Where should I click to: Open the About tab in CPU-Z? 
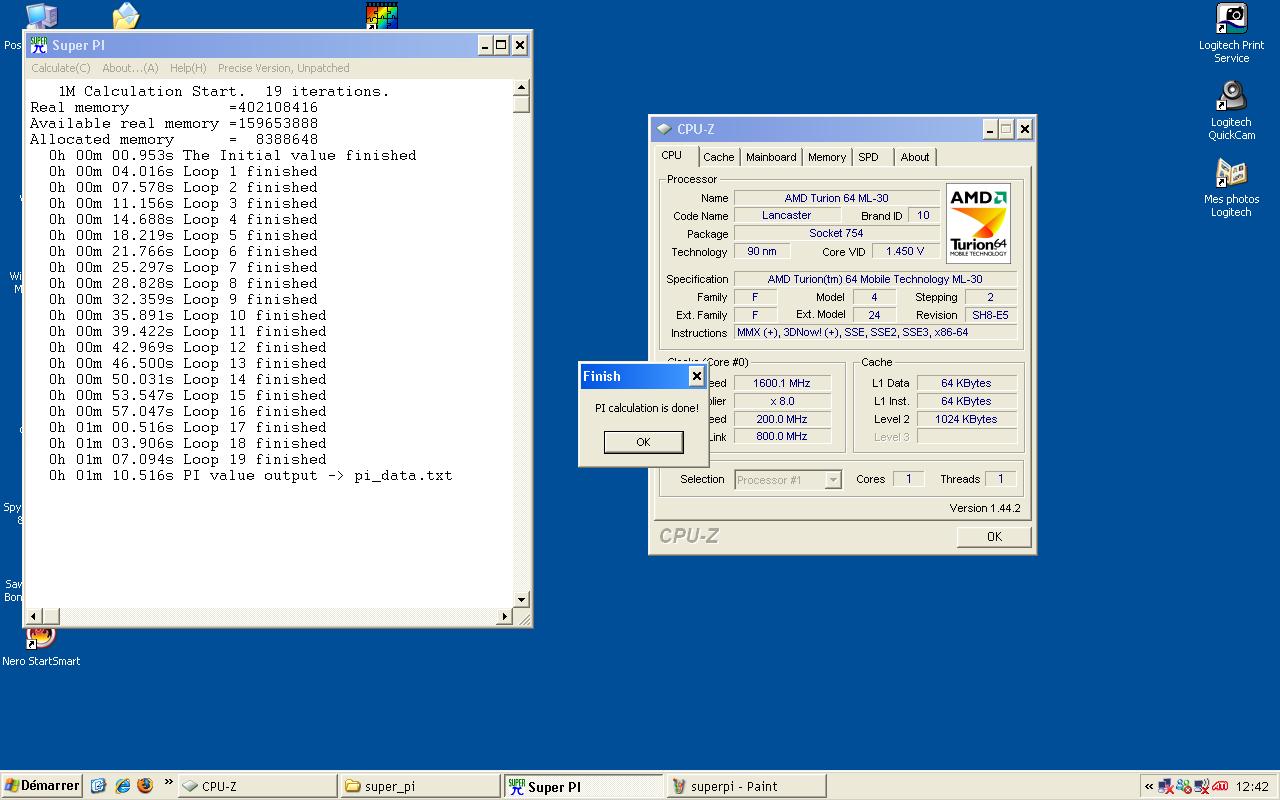[x=914, y=157]
